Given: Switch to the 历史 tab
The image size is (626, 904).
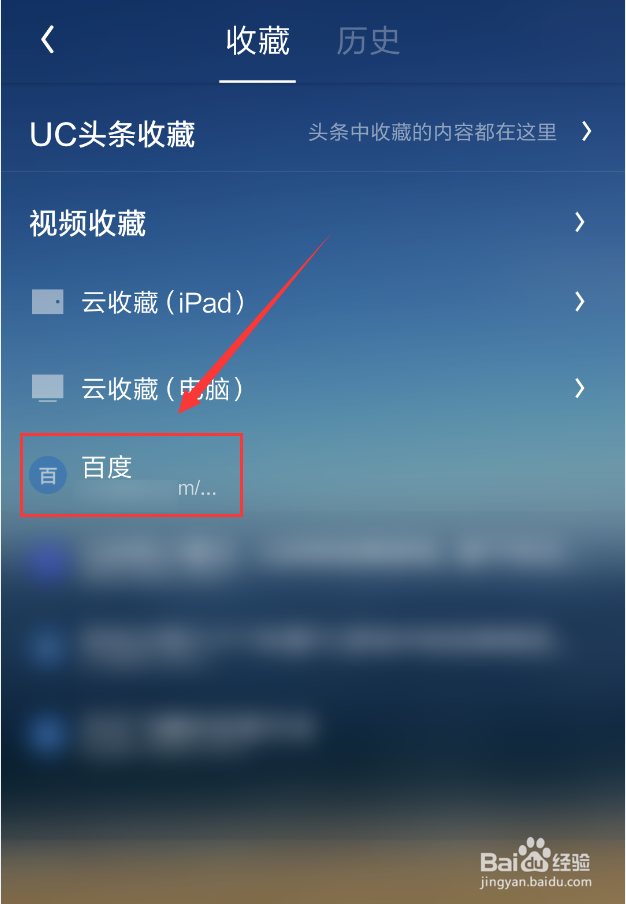Looking at the screenshot, I should coord(368,41).
